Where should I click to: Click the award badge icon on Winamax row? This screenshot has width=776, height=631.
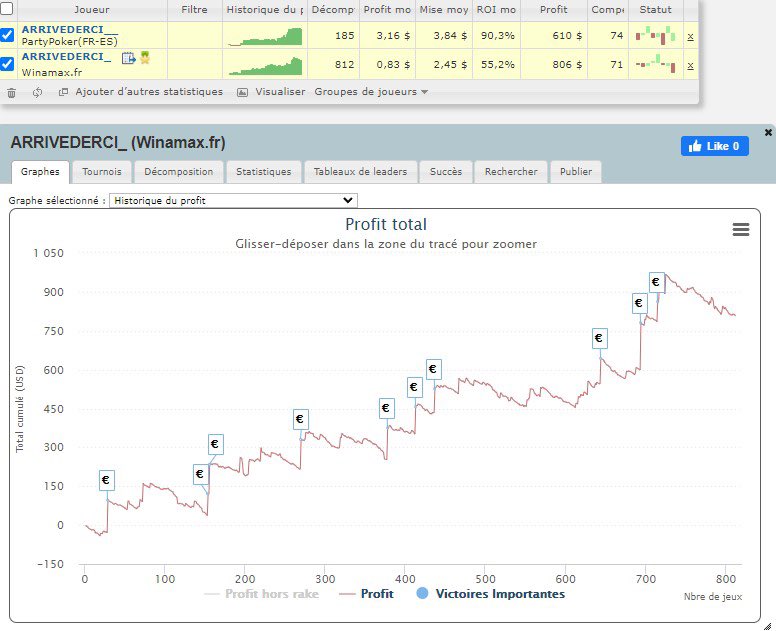pyautogui.click(x=145, y=57)
